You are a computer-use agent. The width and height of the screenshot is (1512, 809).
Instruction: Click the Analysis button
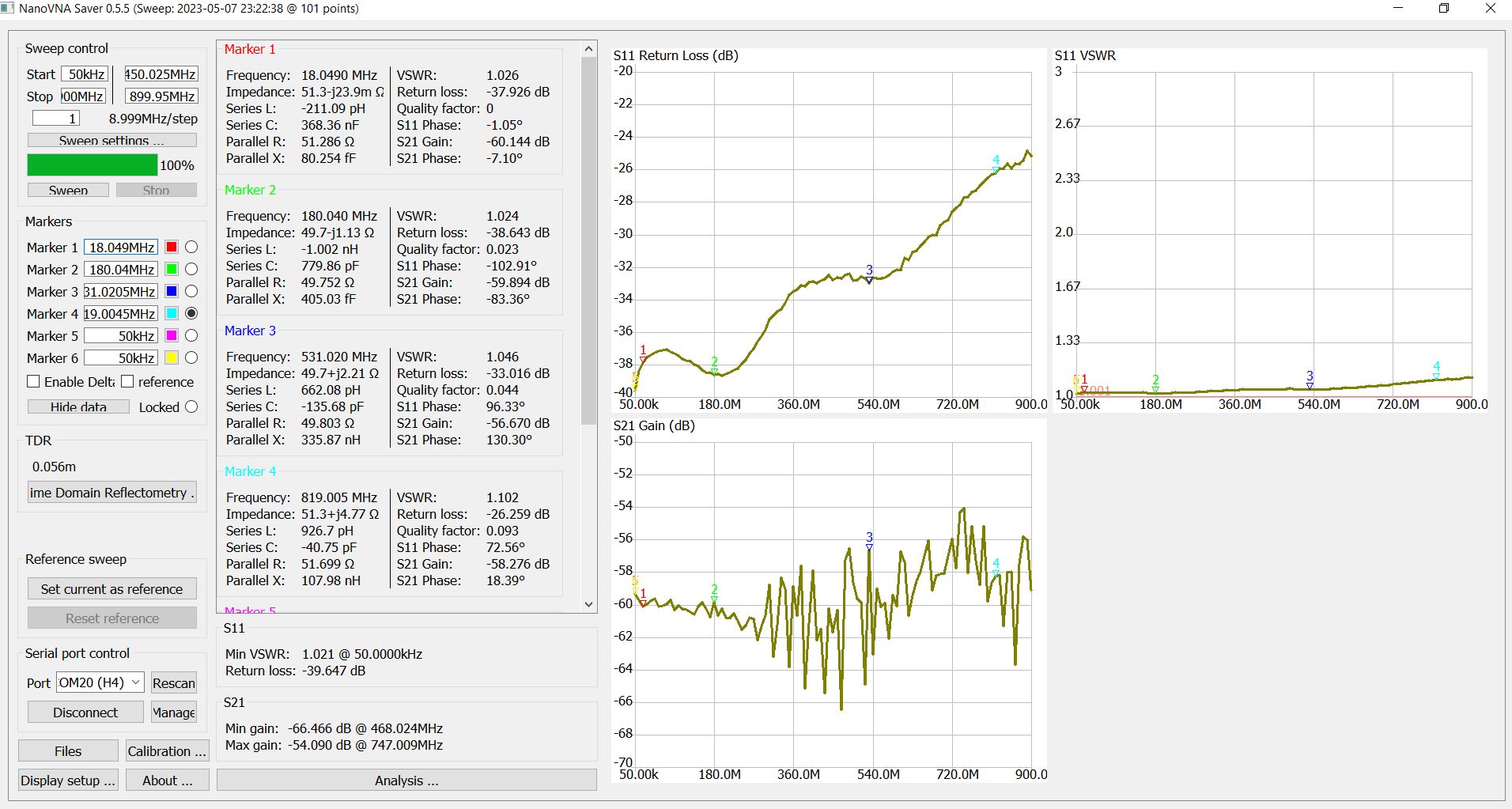[406, 781]
